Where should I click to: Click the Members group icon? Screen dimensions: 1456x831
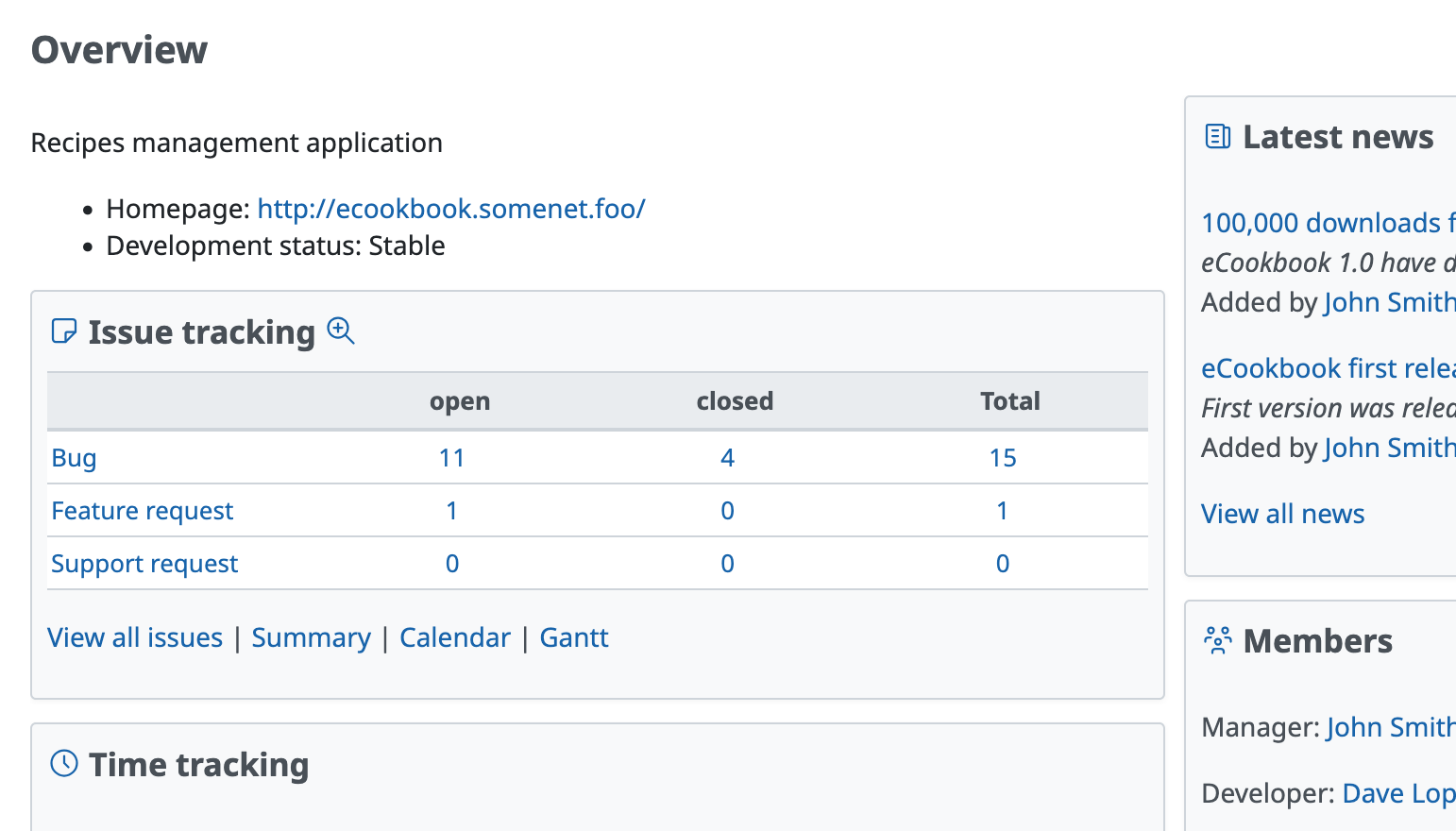(x=1218, y=641)
